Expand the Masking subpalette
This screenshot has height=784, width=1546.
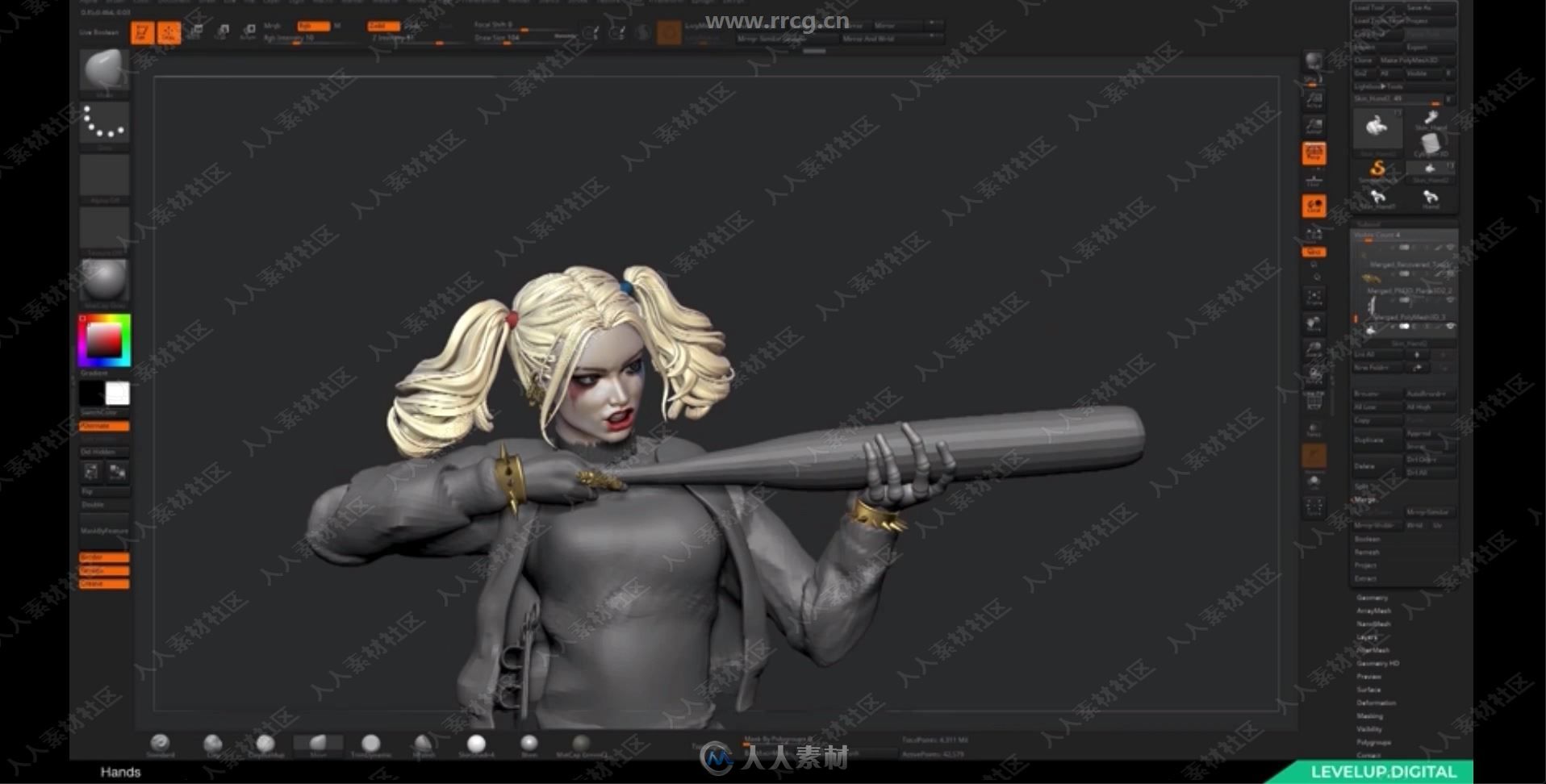pyautogui.click(x=1369, y=715)
